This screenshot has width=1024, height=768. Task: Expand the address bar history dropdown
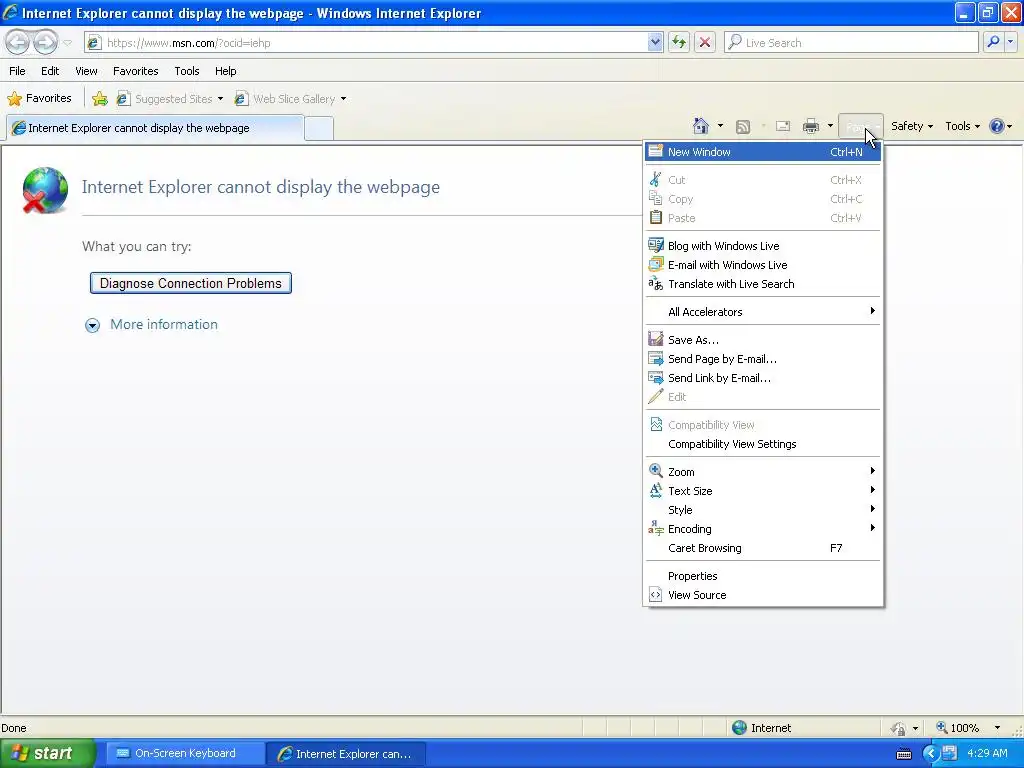coord(655,42)
